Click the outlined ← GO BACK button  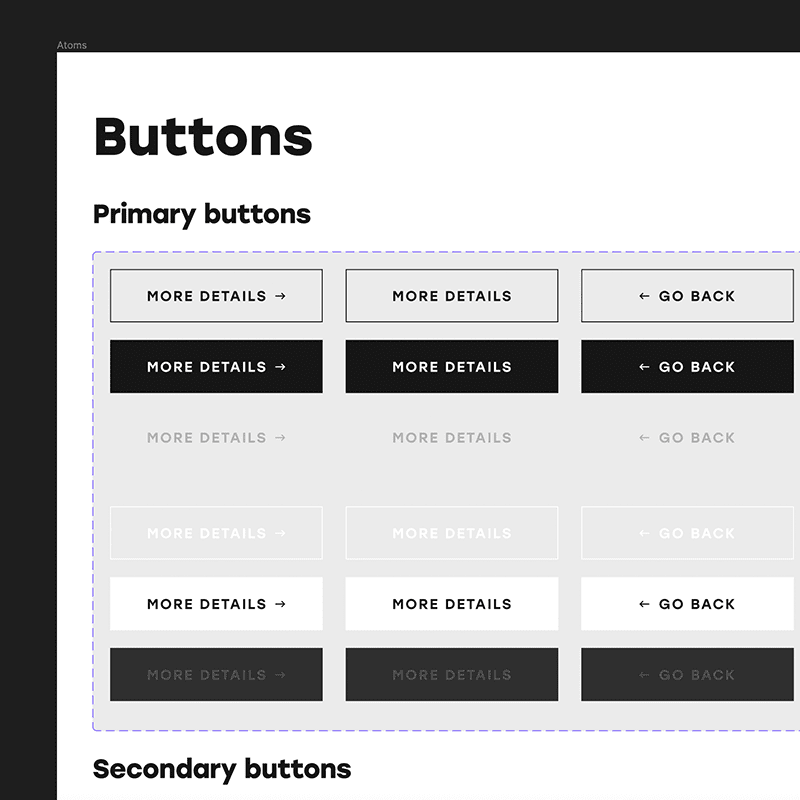[687, 295]
